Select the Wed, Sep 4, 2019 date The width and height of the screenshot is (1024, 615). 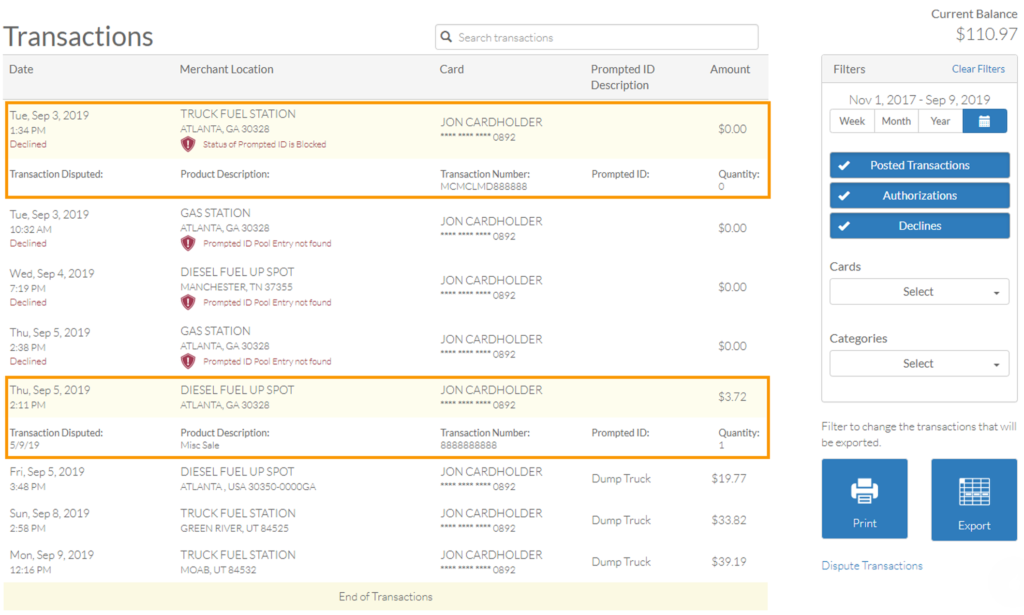pos(52,274)
